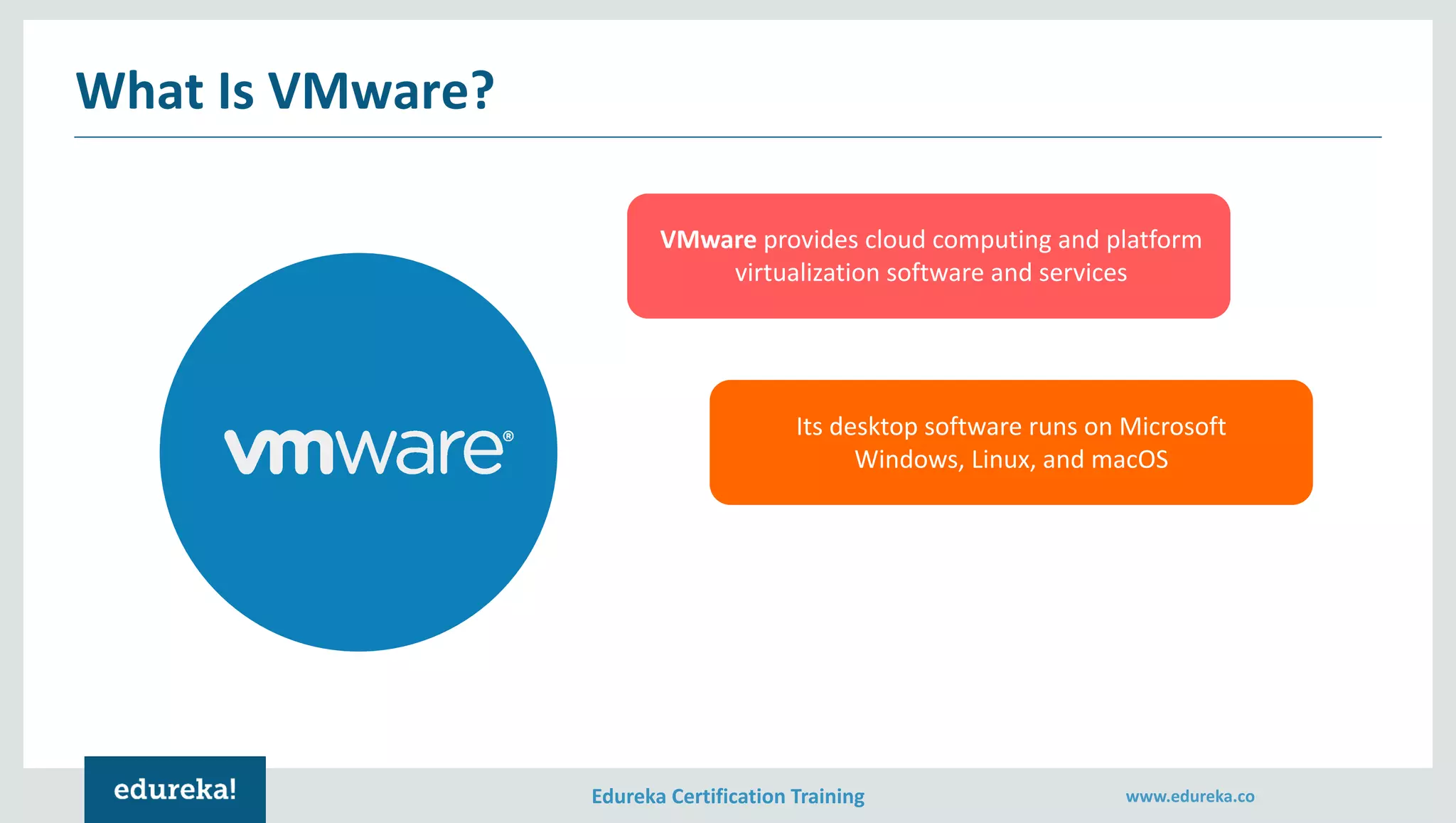Click the word 'macOS' in orange box
Image resolution: width=1456 pixels, height=823 pixels.
pos(1129,460)
